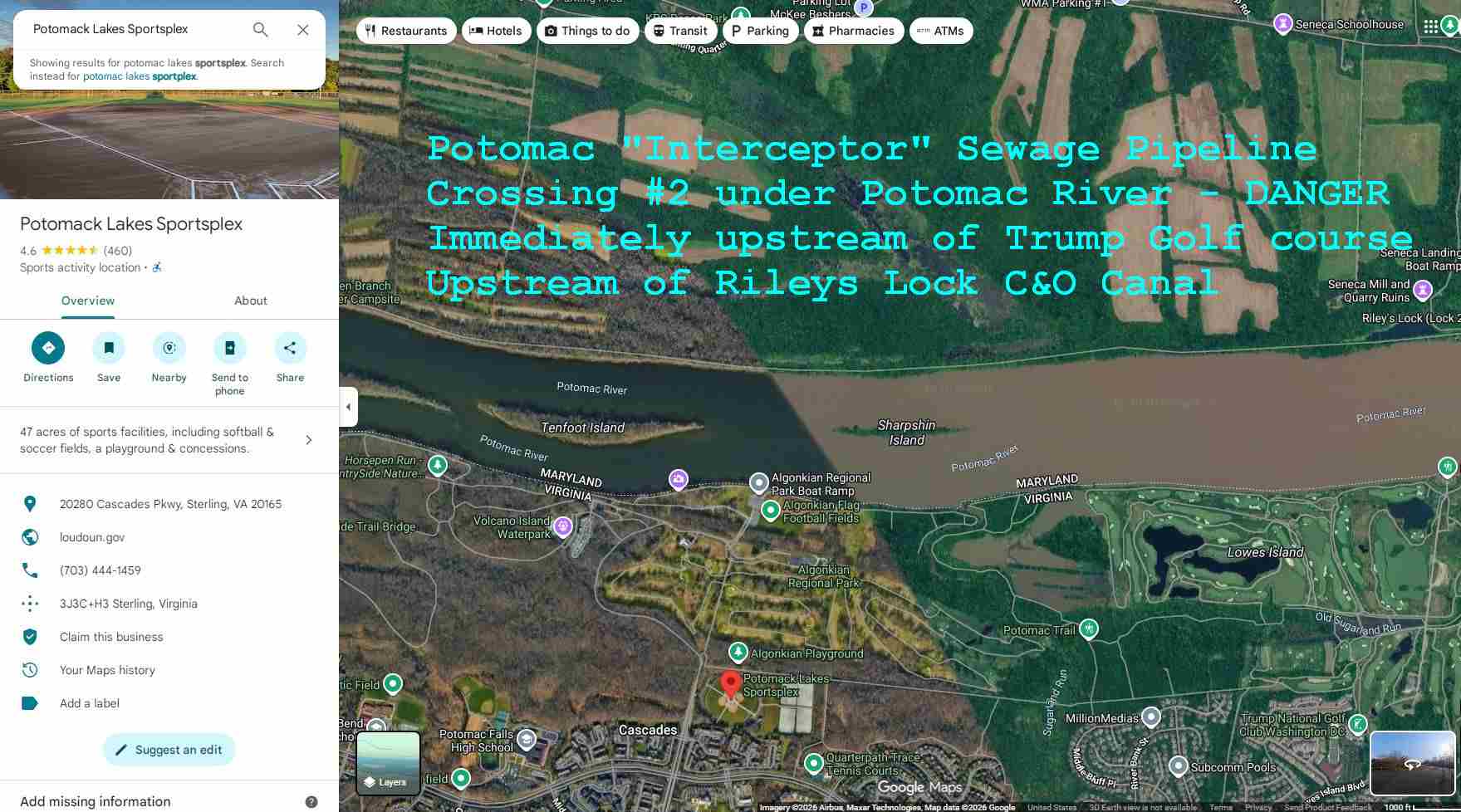Screen dimensions: 1461x812
Task: Open the Google apps grid icon
Action: (x=1430, y=27)
